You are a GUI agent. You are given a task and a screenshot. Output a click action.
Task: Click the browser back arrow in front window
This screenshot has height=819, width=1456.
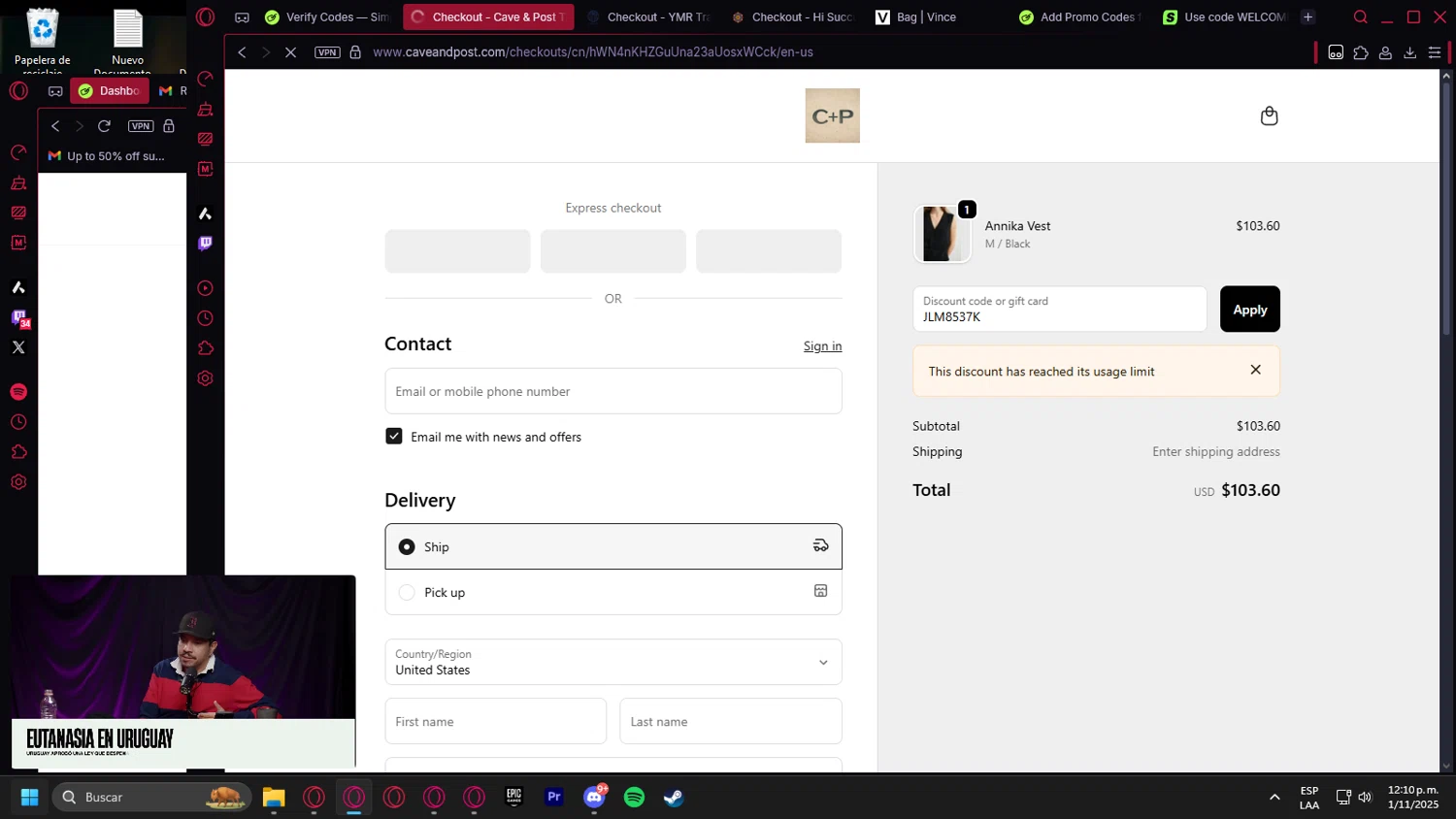(x=242, y=52)
